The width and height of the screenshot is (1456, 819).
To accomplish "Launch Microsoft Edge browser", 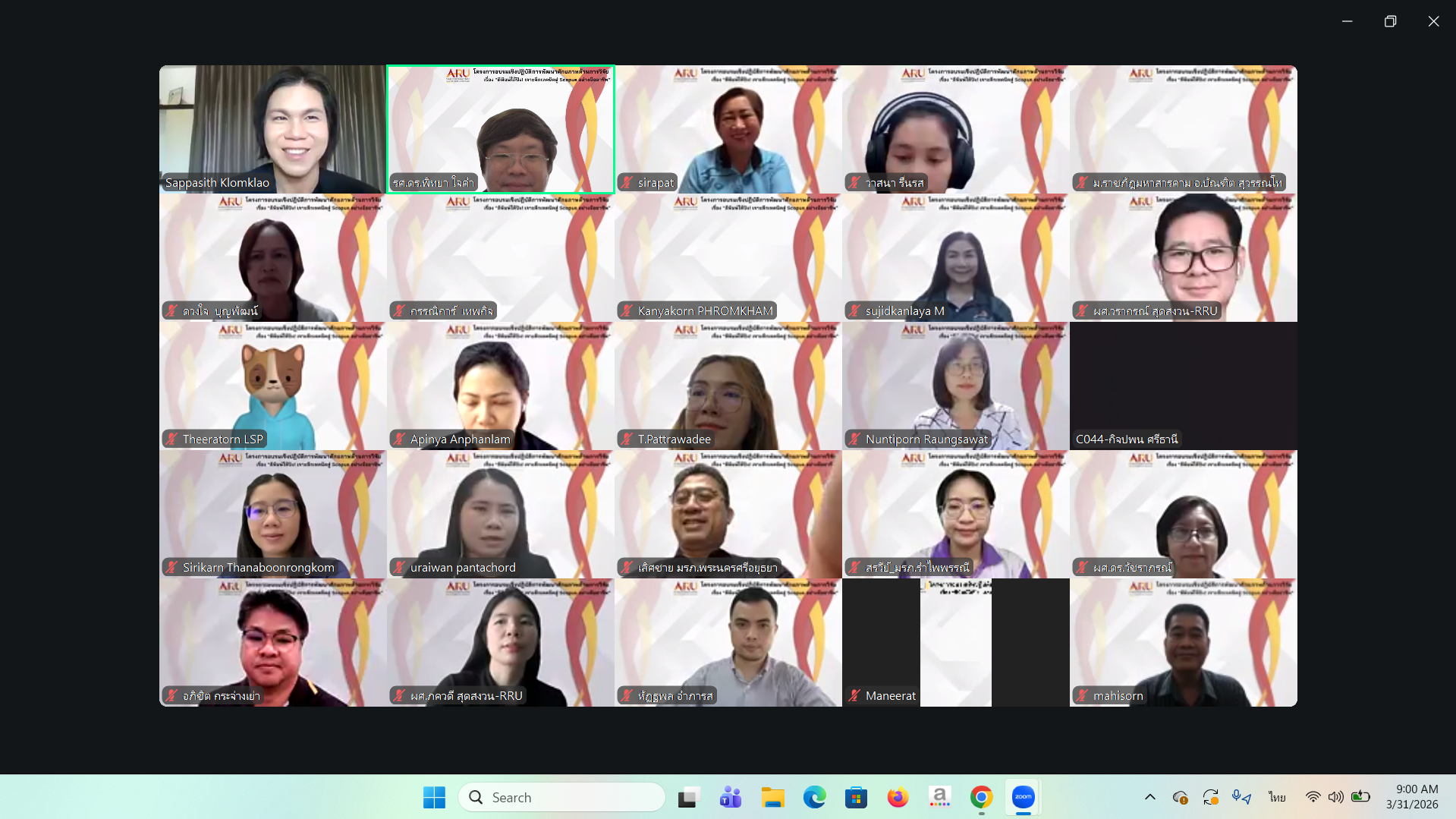I will [x=814, y=797].
